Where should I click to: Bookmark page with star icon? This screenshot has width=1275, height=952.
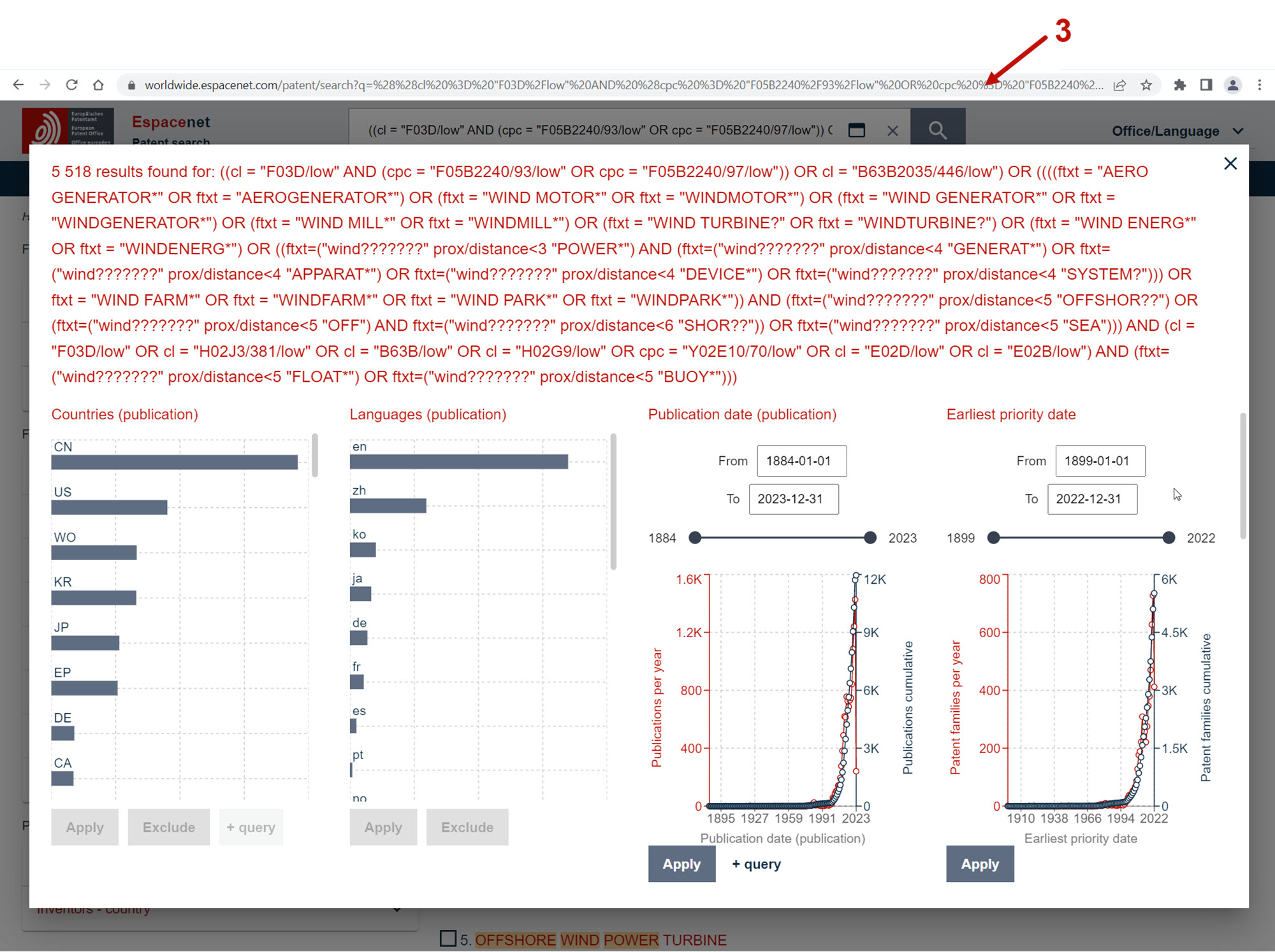1146,85
